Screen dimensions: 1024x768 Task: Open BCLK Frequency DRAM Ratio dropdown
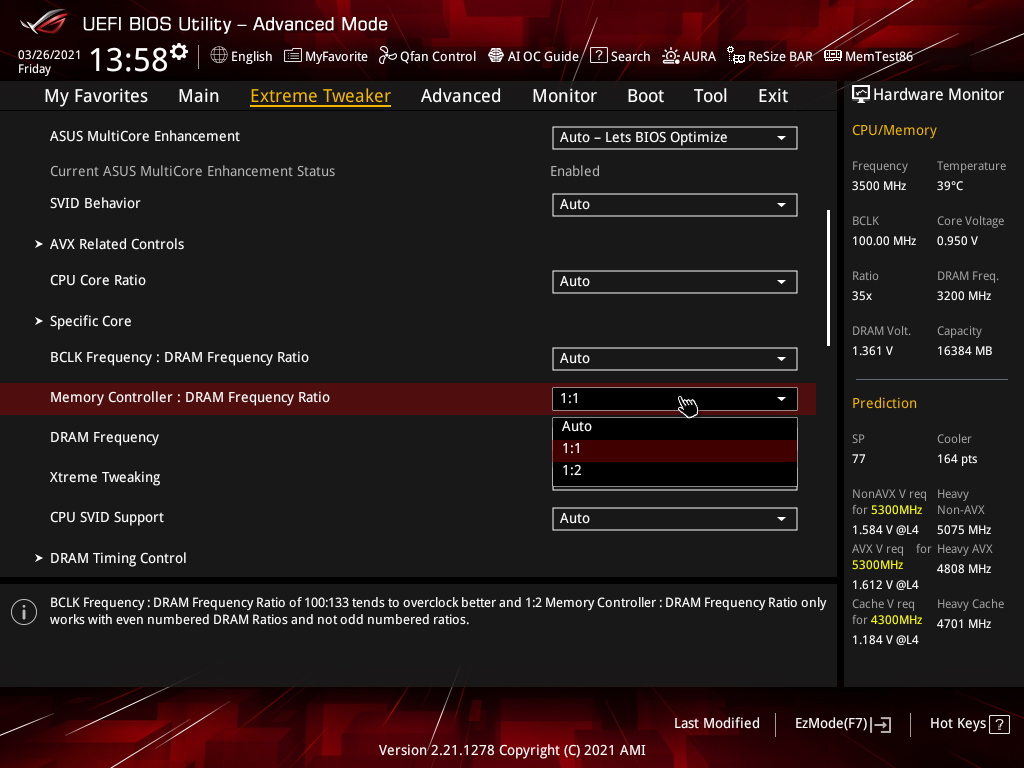click(675, 359)
